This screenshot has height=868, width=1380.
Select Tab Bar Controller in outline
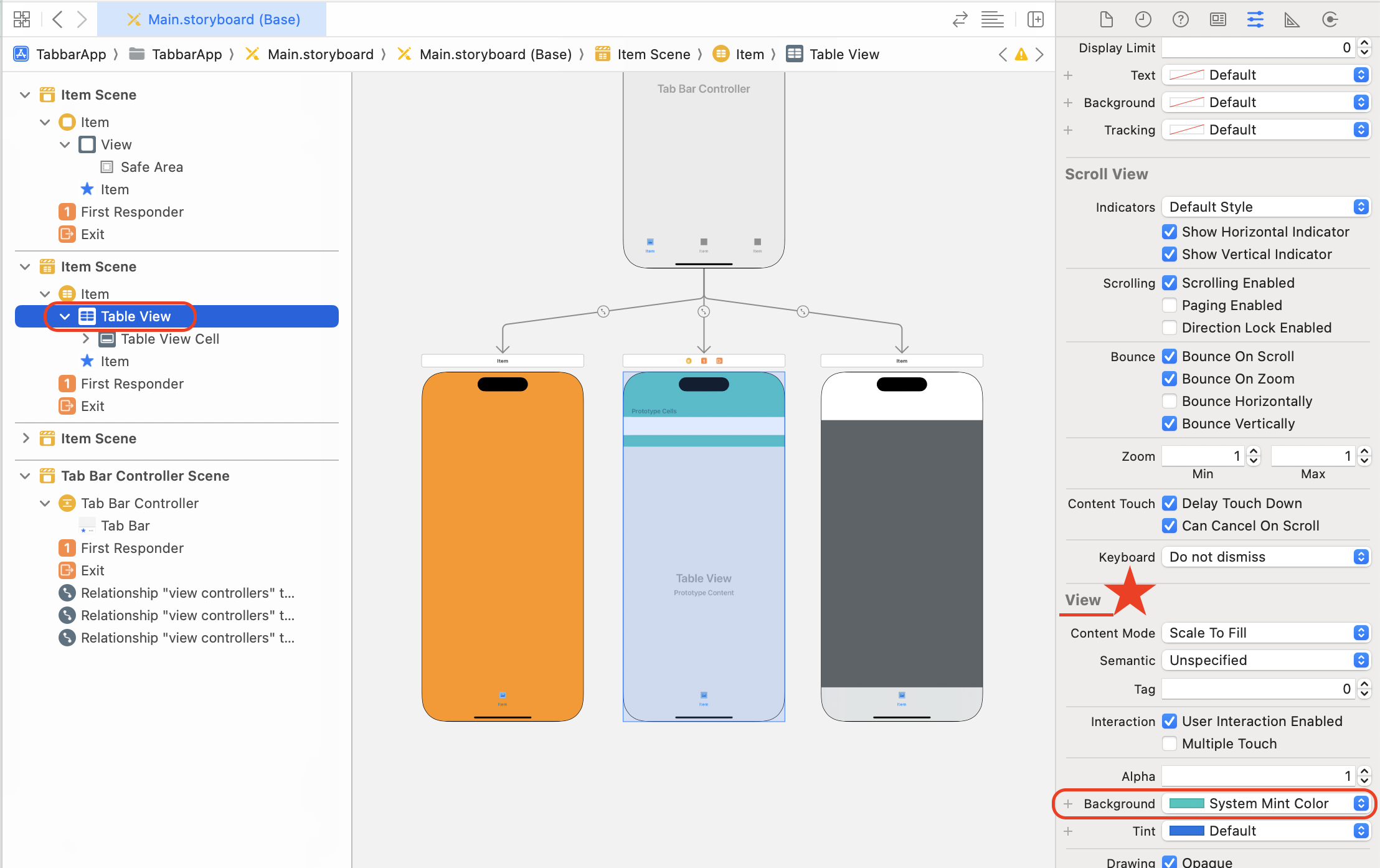pyautogui.click(x=139, y=503)
